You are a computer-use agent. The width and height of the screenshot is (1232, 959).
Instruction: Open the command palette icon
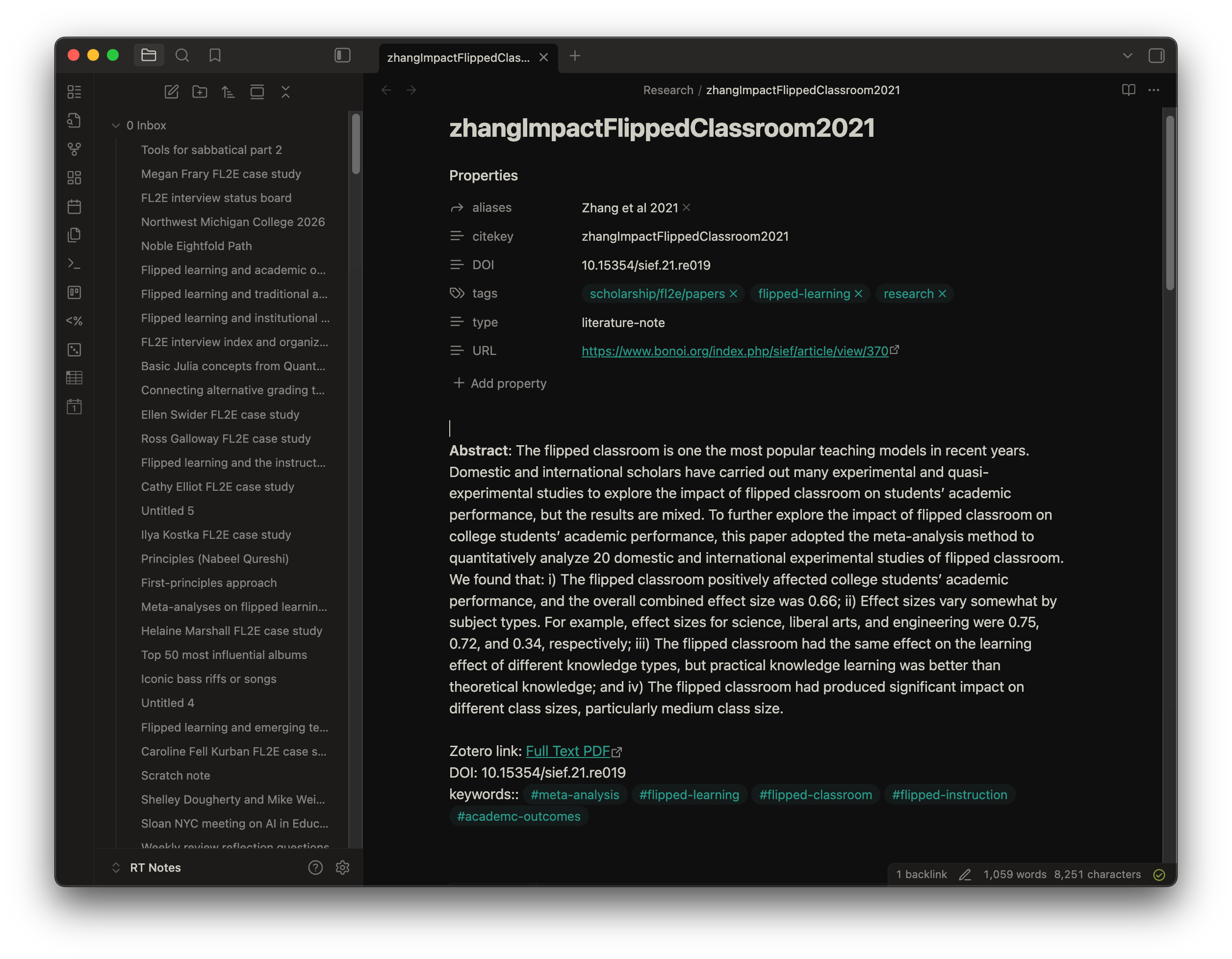74,264
